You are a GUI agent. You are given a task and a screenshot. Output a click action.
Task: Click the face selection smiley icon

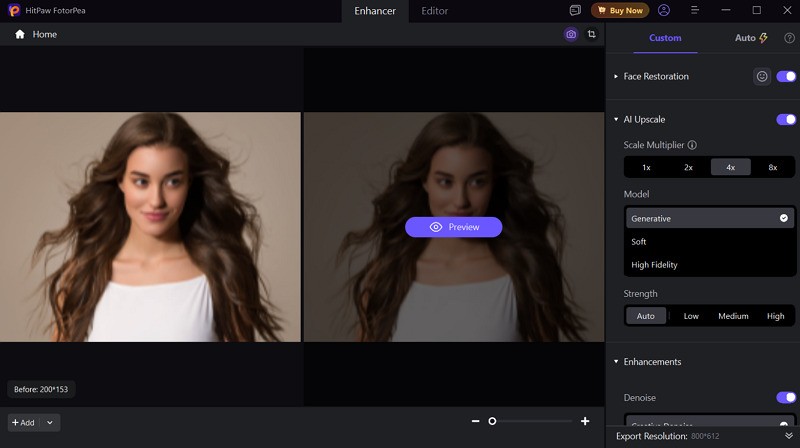coord(762,77)
